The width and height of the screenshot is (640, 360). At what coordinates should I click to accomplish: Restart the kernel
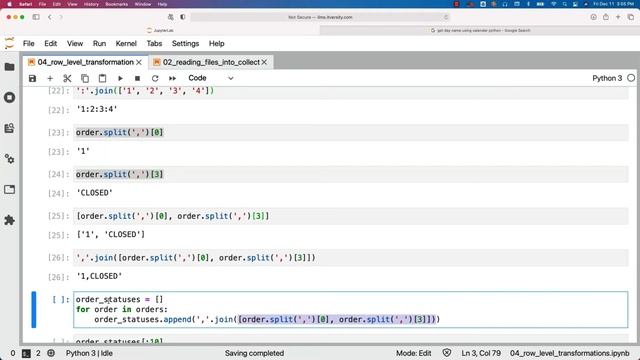pyautogui.click(x=155, y=78)
